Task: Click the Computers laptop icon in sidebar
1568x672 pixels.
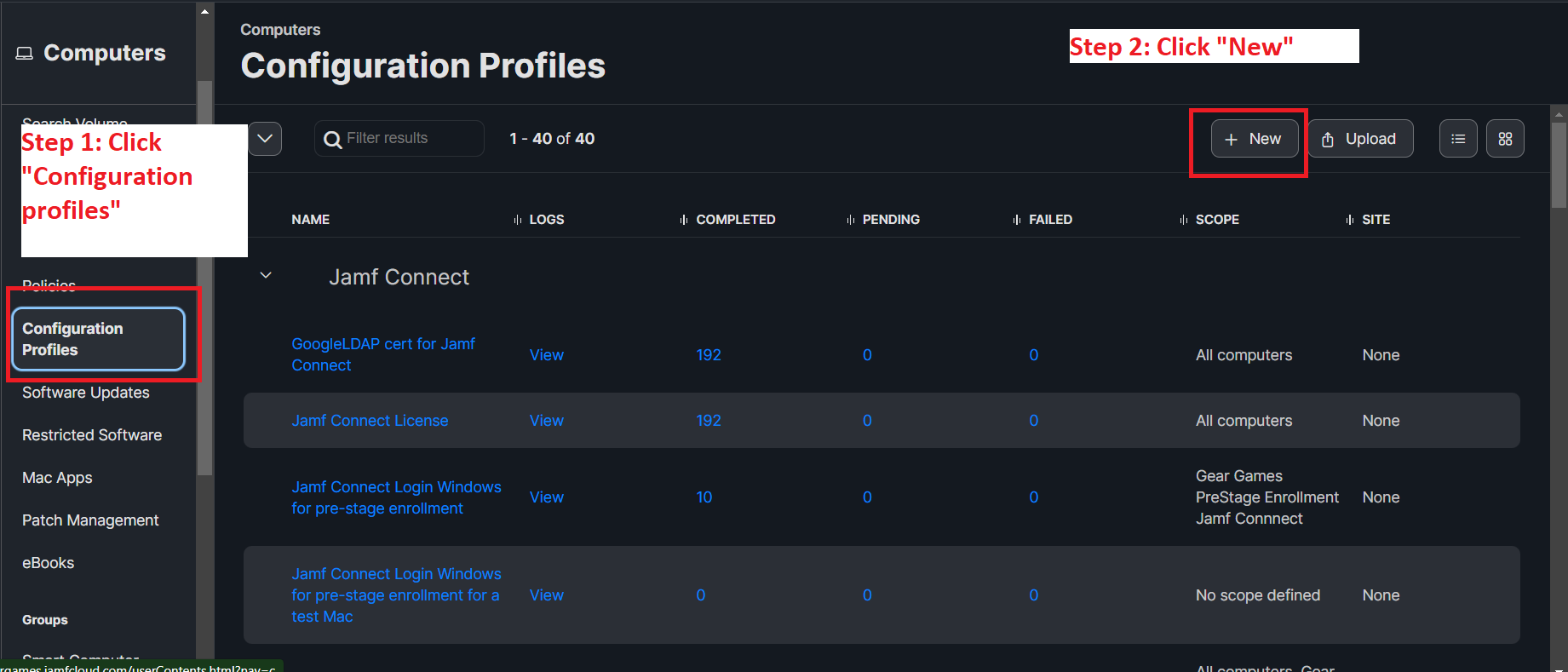Action: [x=25, y=54]
